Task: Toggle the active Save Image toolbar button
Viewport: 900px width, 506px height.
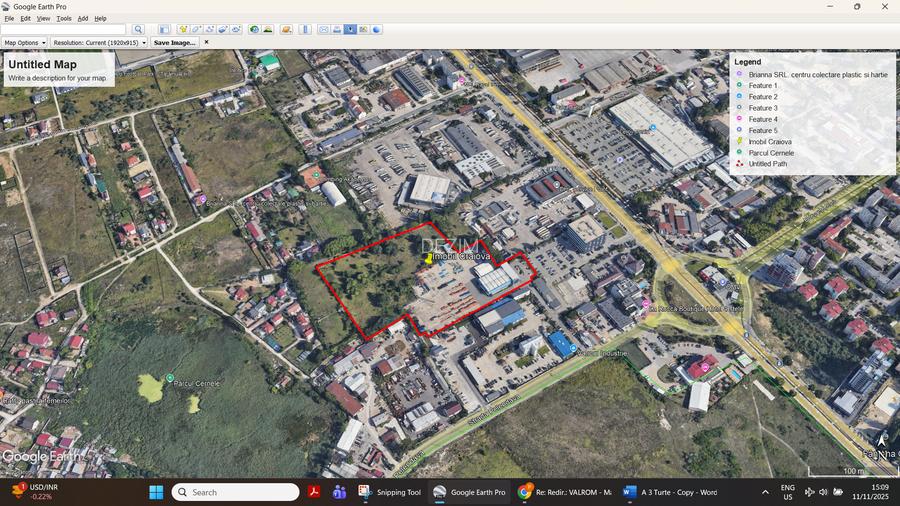Action: (x=350, y=30)
